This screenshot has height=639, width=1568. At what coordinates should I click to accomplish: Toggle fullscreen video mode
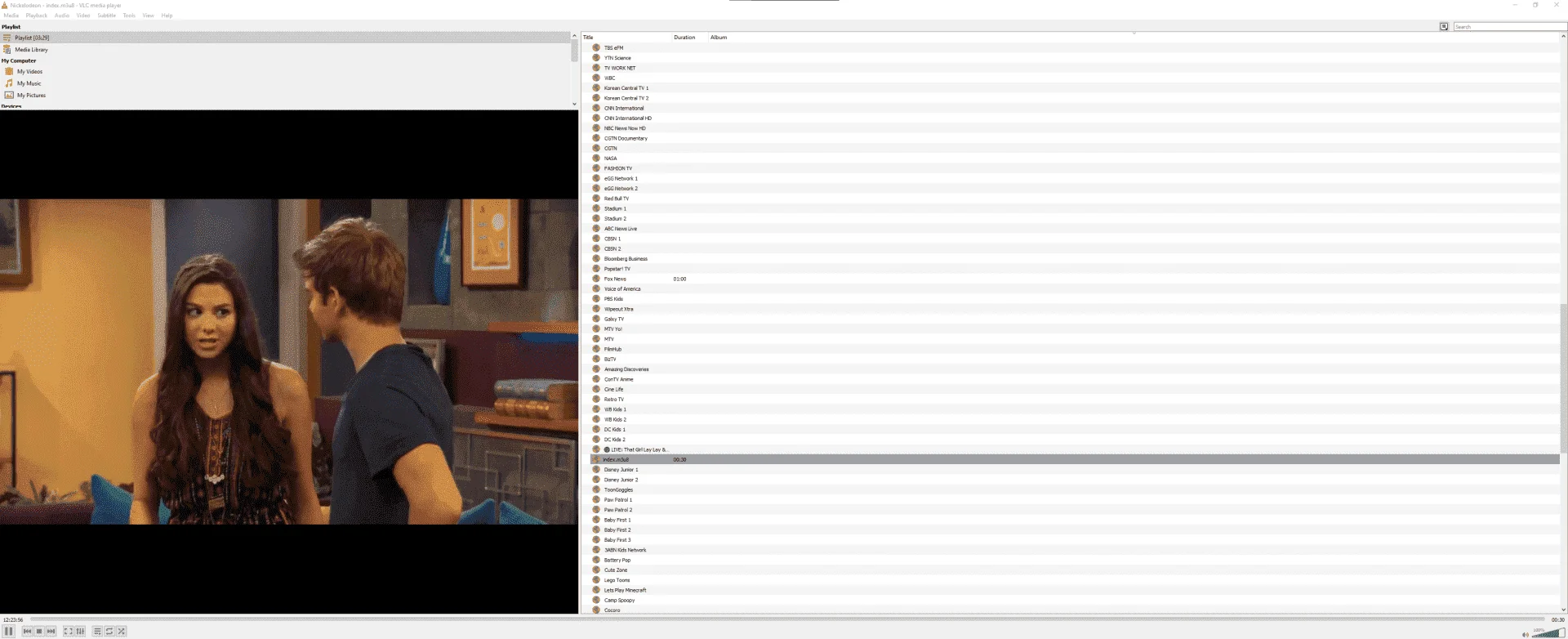69,631
